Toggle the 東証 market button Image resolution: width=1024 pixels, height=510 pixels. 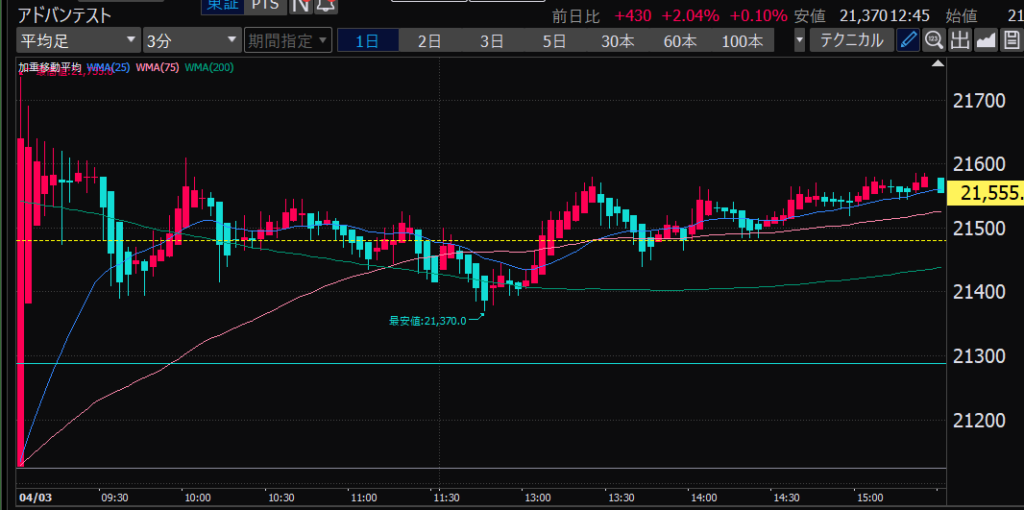coord(220,5)
